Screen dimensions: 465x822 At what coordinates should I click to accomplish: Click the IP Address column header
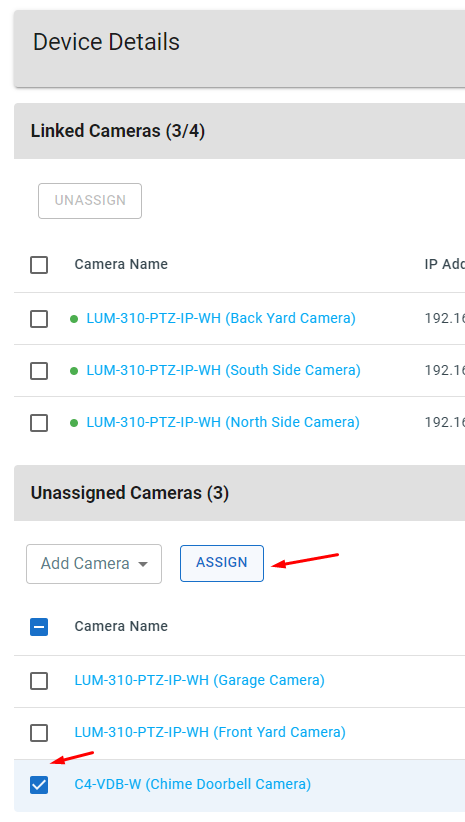pos(445,264)
